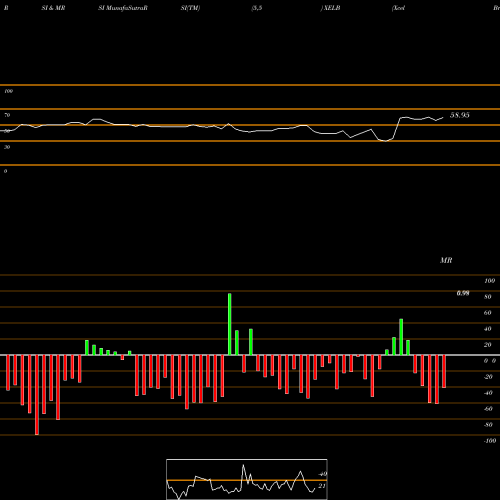Click the 'MR' indicator label

coord(446,260)
